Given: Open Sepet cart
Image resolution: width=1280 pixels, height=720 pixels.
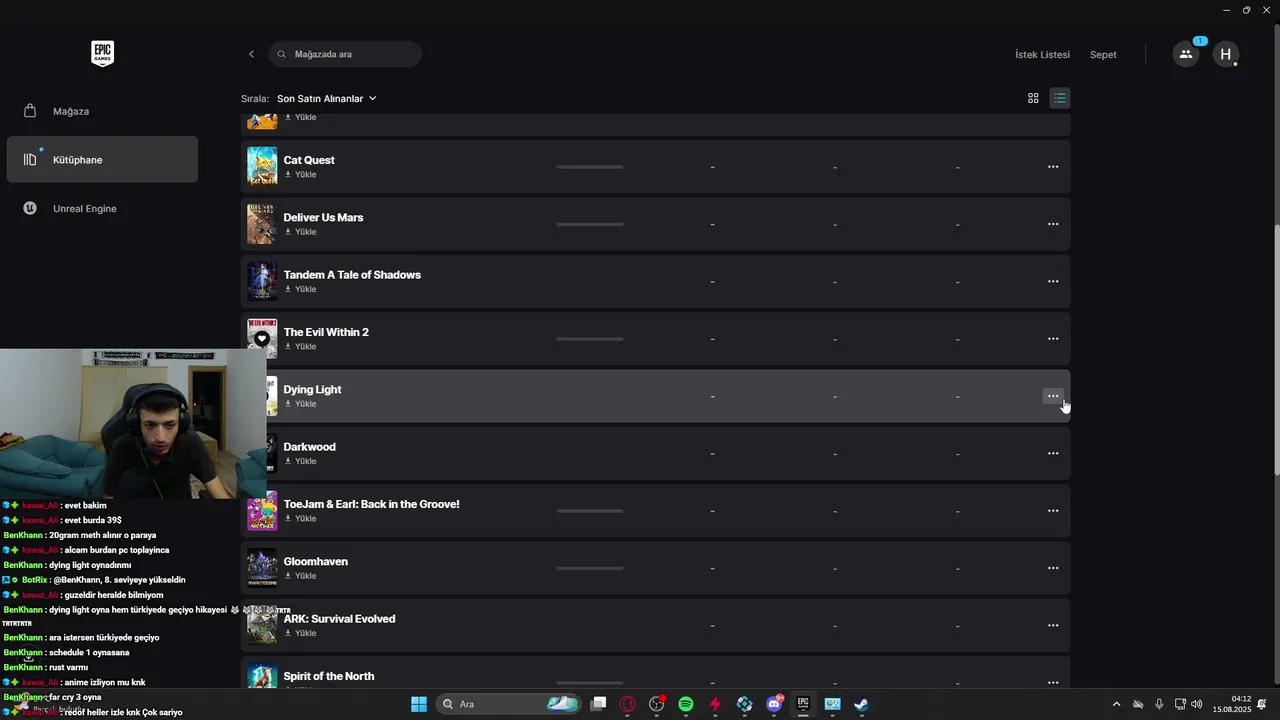Looking at the screenshot, I should tap(1103, 55).
